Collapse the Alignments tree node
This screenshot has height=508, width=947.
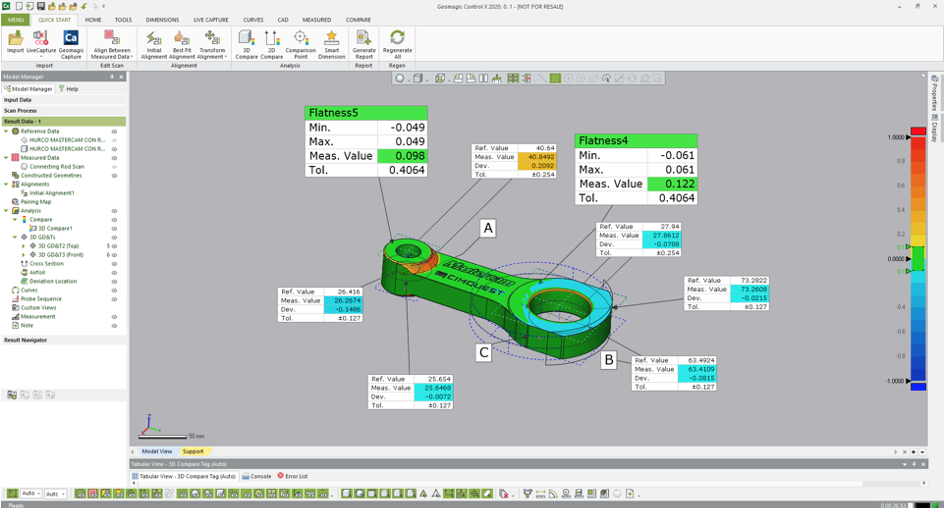coord(7,184)
